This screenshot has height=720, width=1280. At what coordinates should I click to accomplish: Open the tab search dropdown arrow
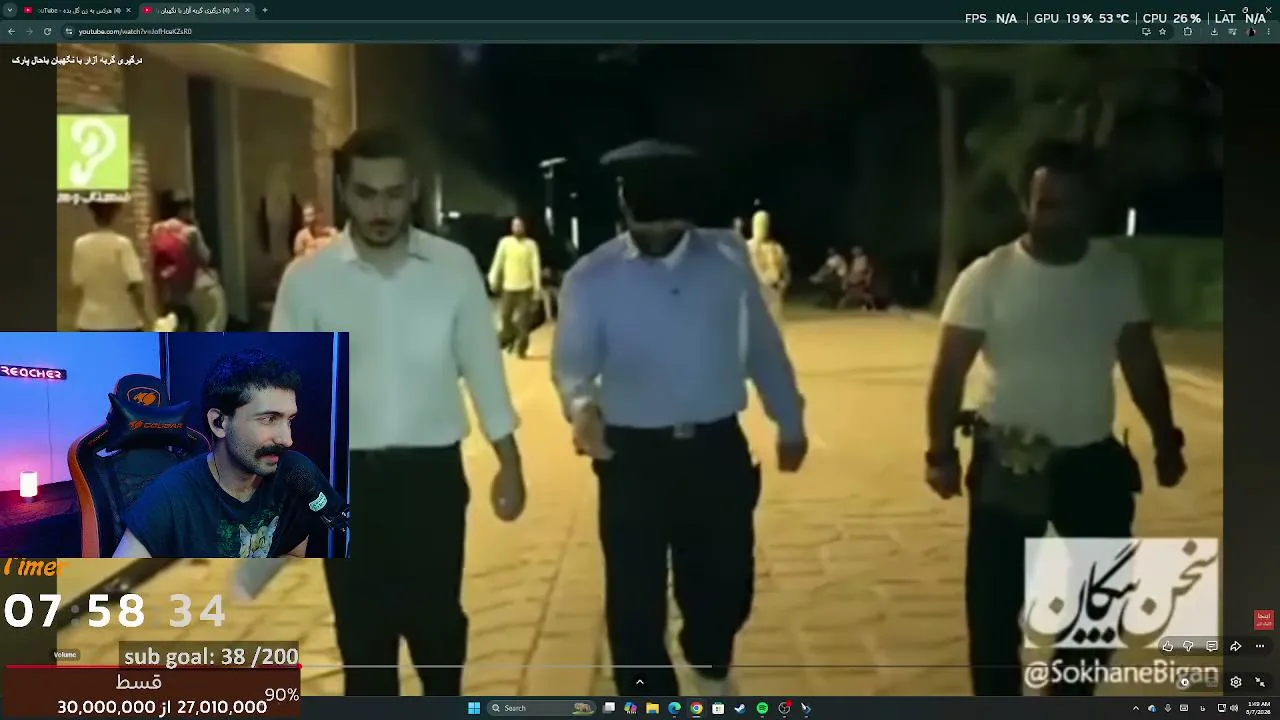pos(9,10)
